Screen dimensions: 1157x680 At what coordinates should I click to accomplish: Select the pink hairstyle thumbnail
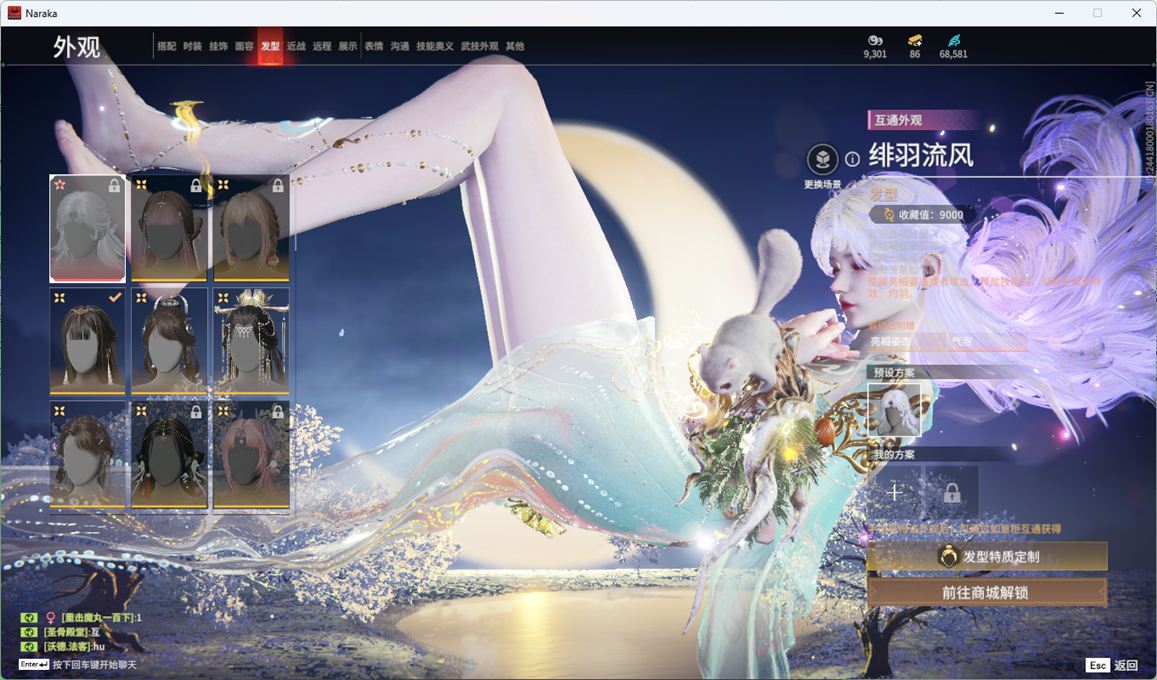coord(251,454)
